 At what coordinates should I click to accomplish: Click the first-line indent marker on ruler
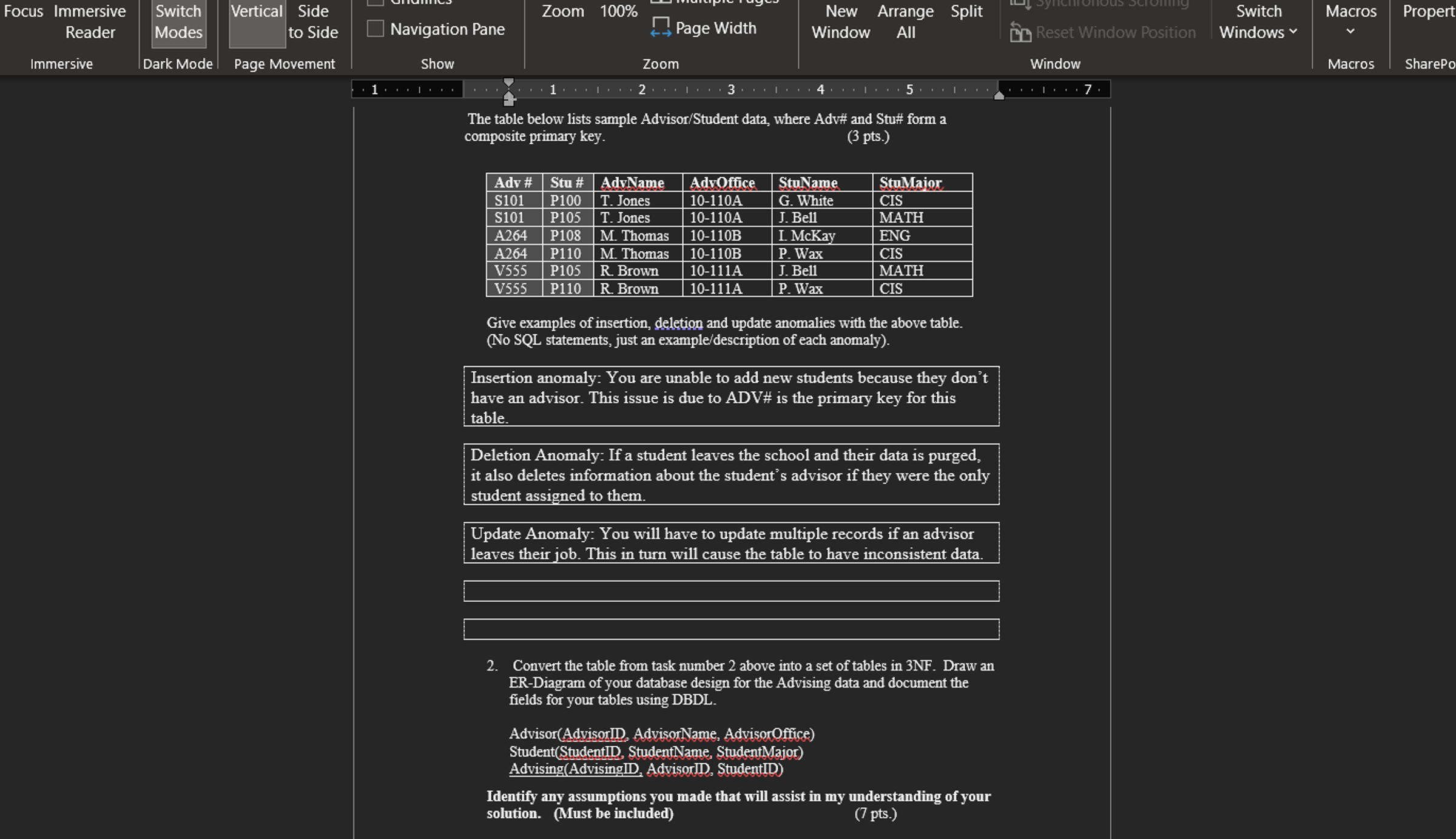pos(509,84)
